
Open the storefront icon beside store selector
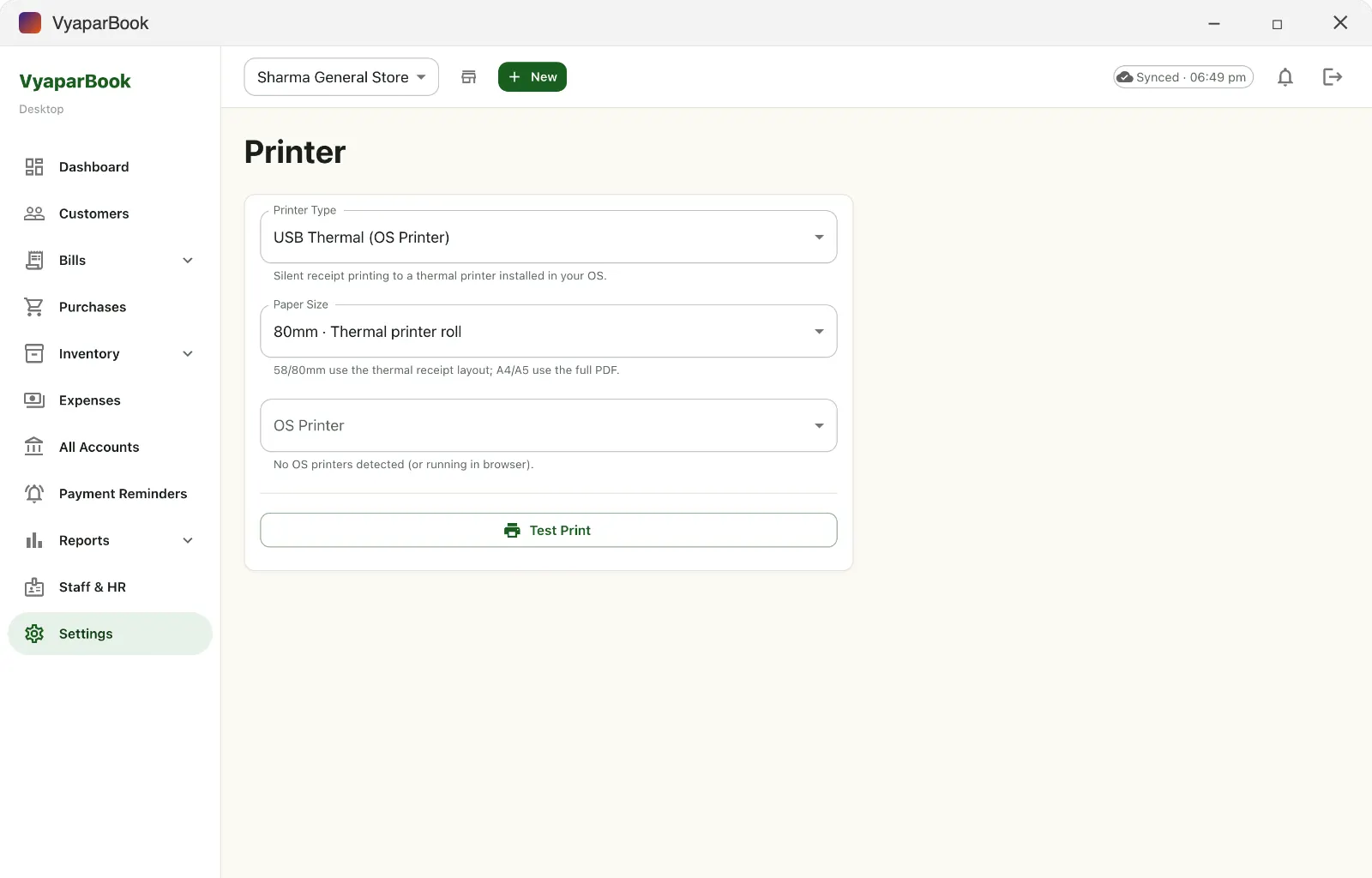469,77
